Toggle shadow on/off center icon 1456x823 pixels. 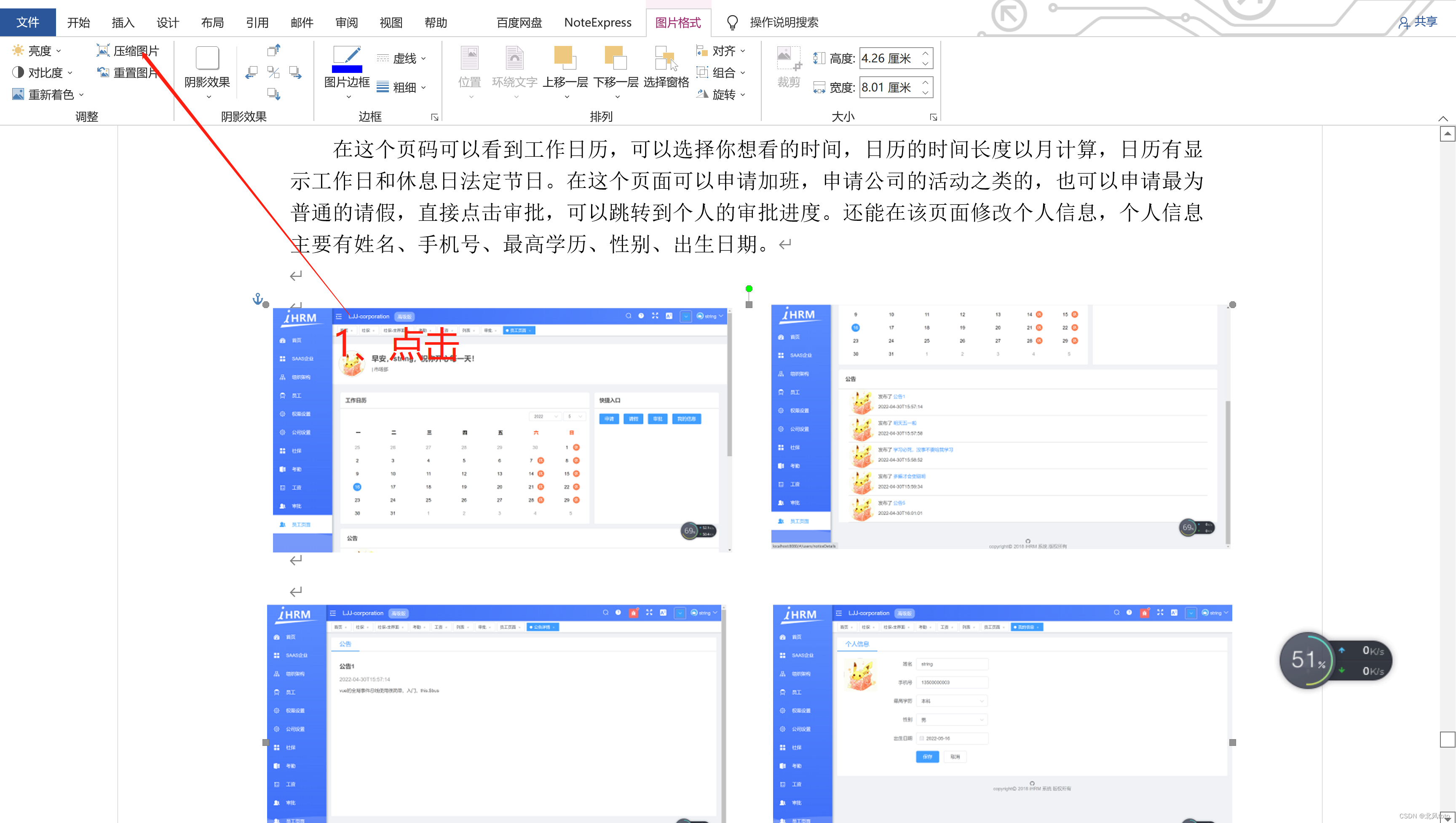tap(273, 72)
